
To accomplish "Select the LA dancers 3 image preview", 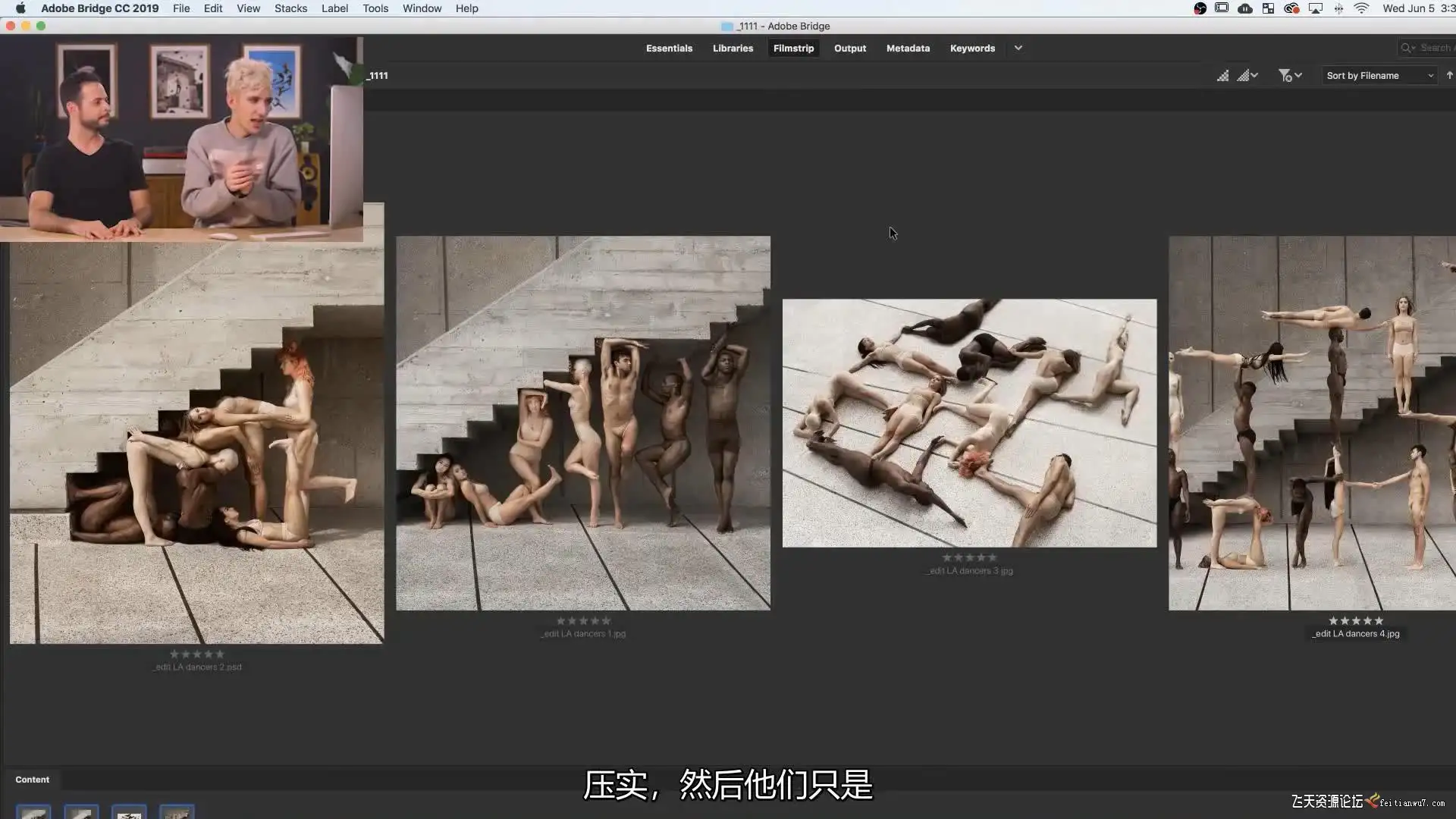I will (969, 422).
